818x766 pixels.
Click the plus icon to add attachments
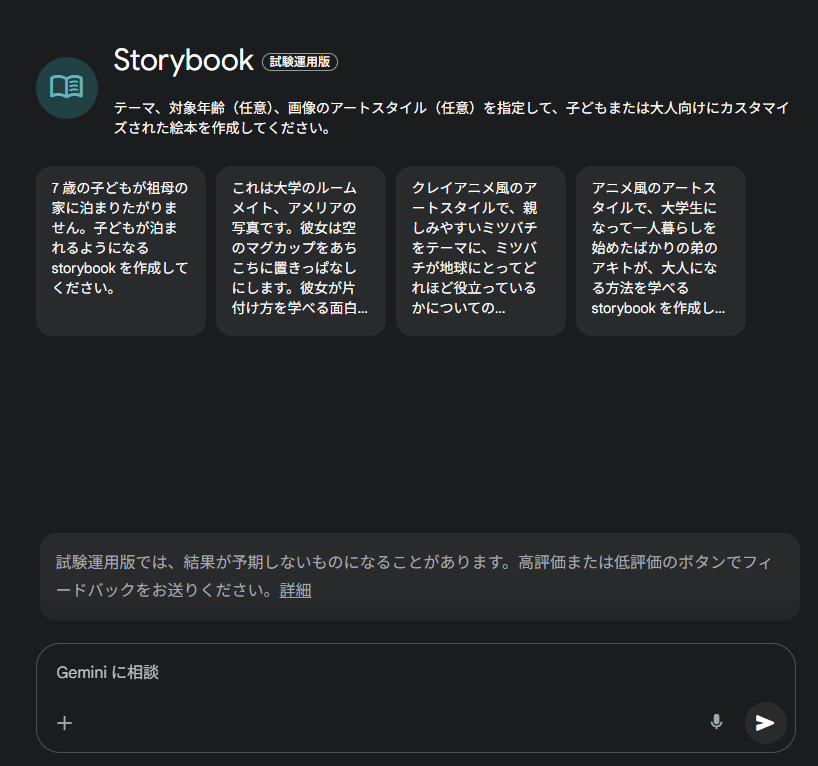pyautogui.click(x=65, y=723)
